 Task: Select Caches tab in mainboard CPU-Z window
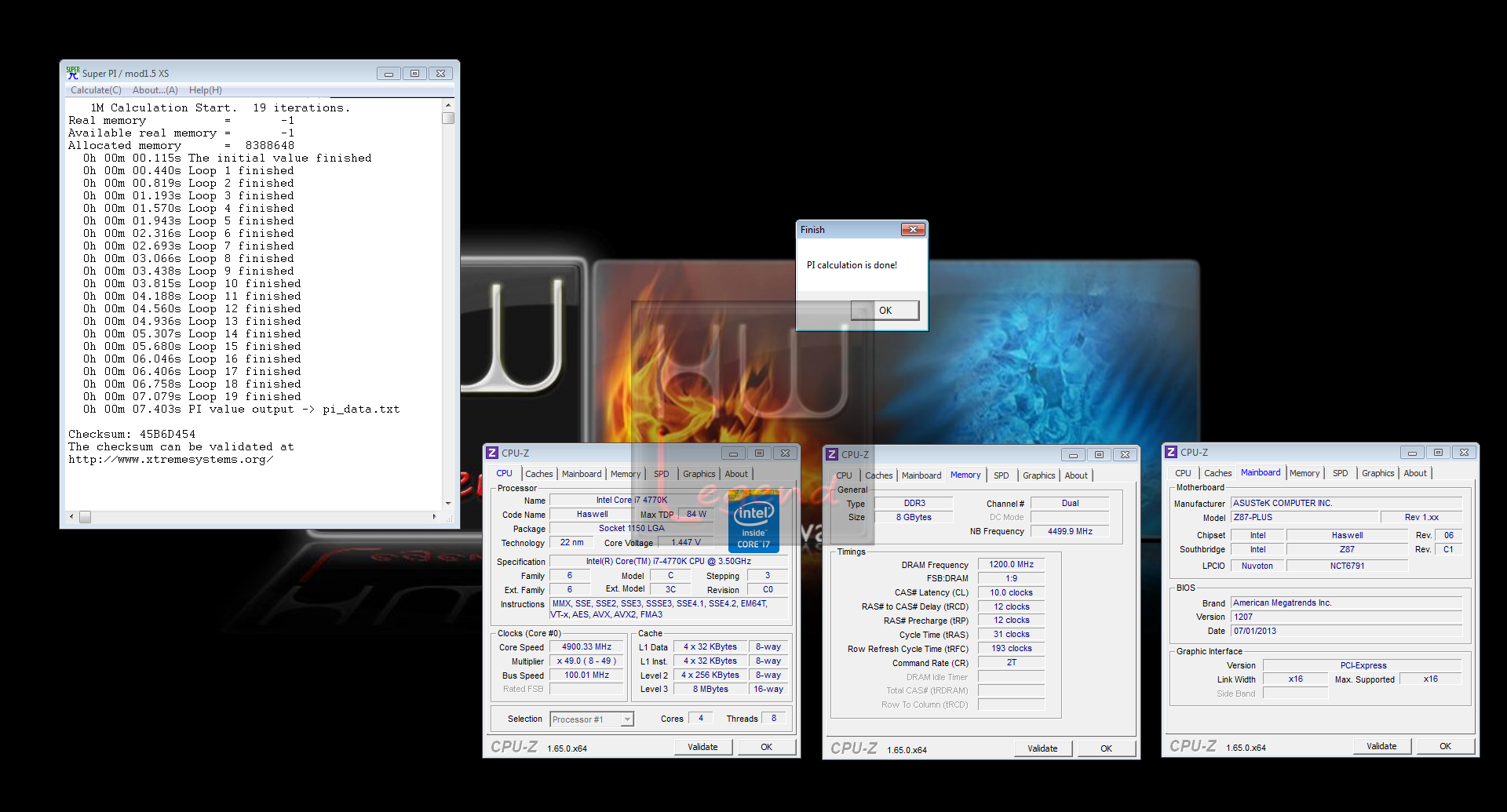(1218, 473)
